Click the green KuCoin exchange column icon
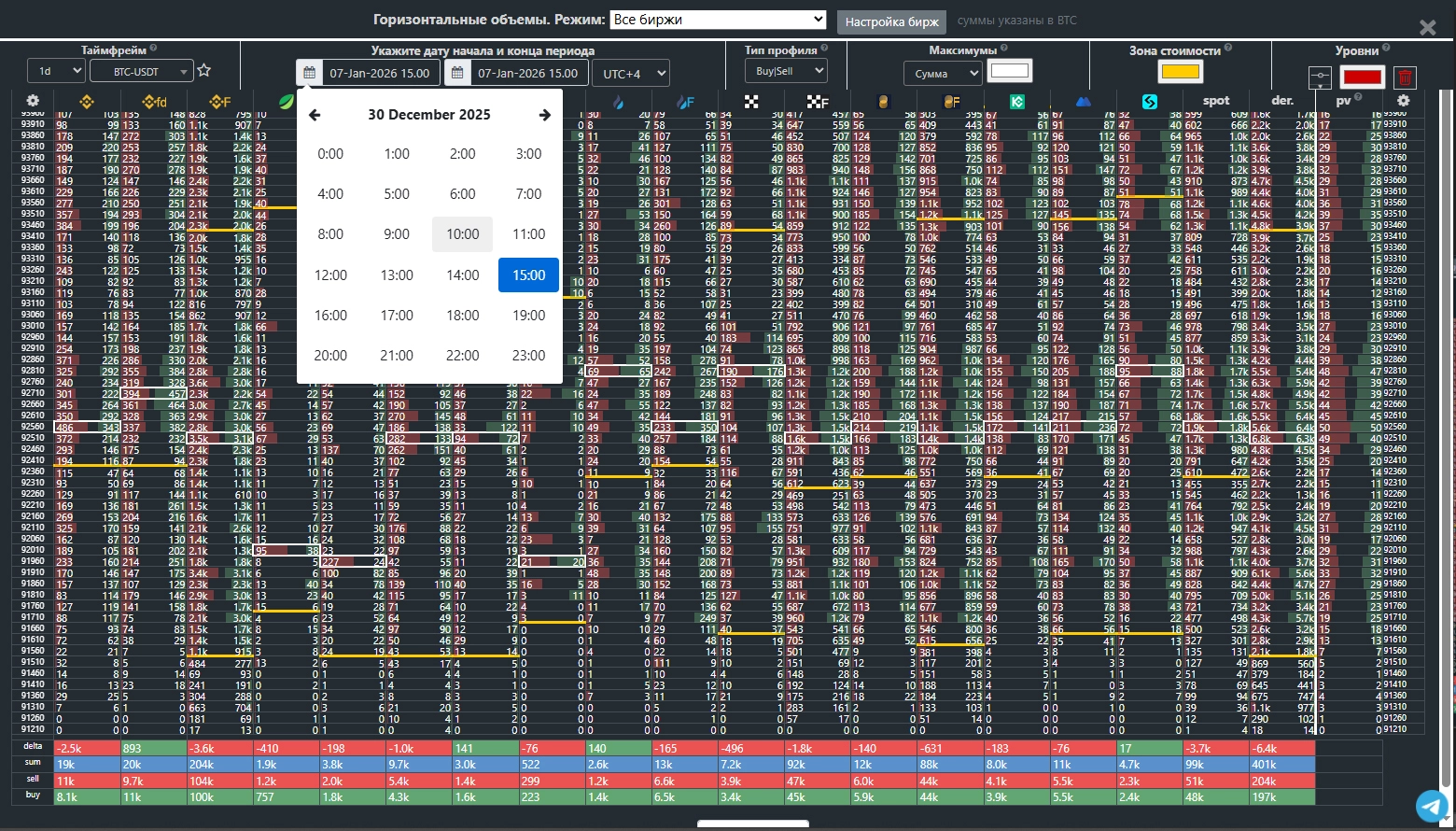The width and height of the screenshot is (1456, 831). [1017, 102]
